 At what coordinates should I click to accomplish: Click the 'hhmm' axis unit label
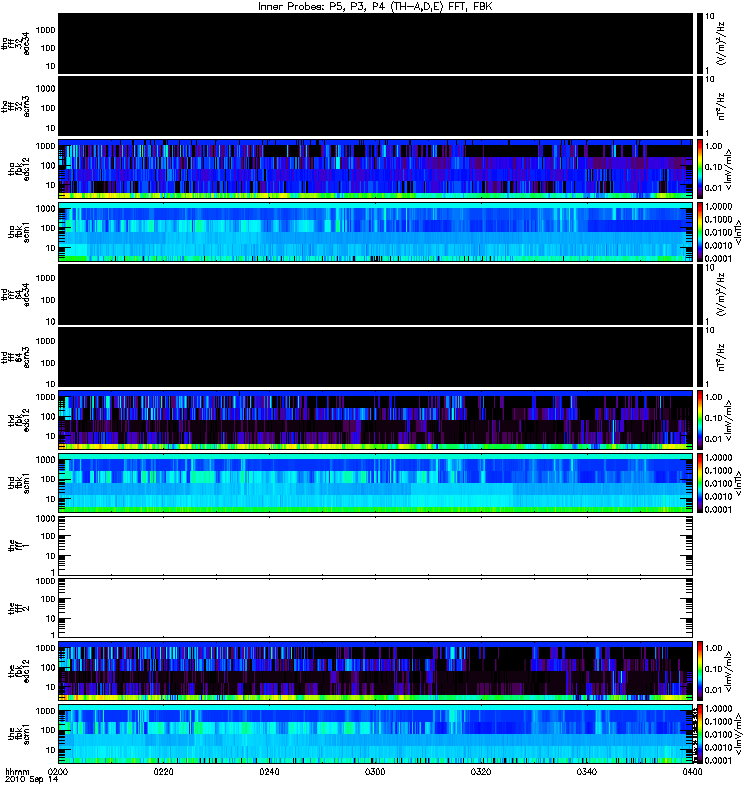(x=17, y=772)
